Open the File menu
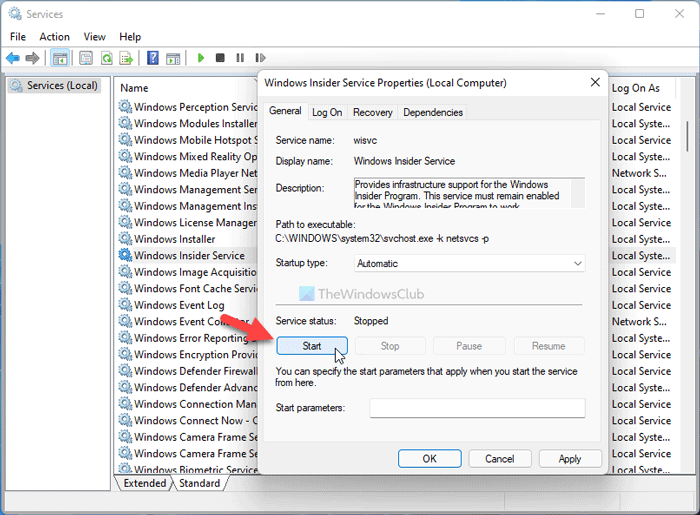Viewport: 700px width, 515px height. pos(18,37)
